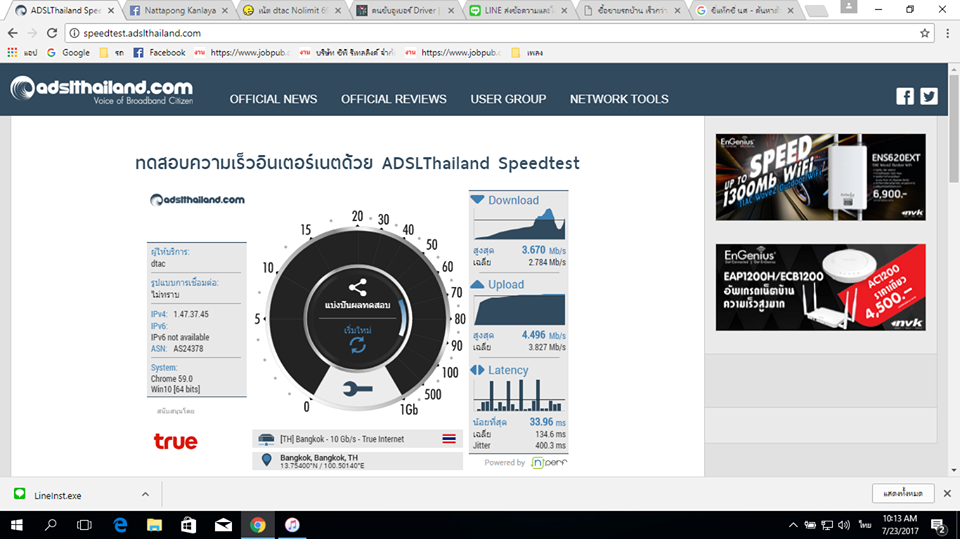Click the EnGenius ENS620EXT ad banner

pyautogui.click(x=820, y=177)
